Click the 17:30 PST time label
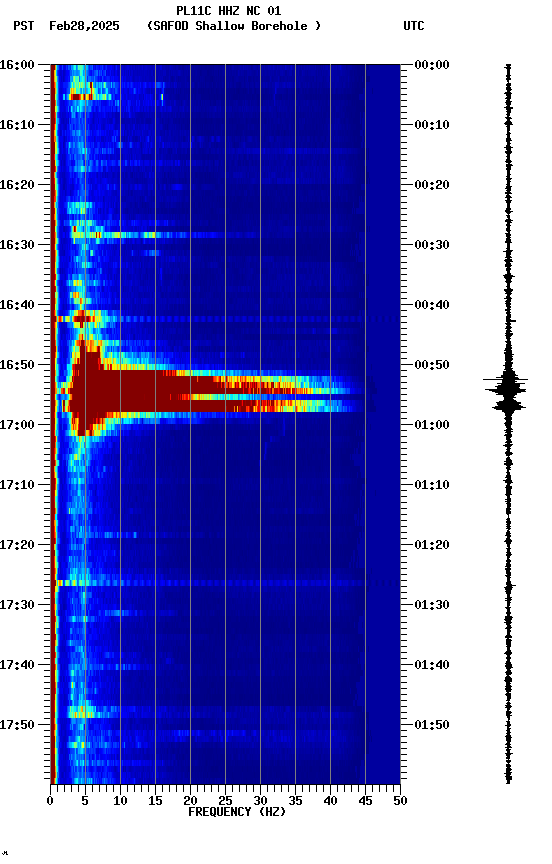552x864 pixels. [17, 605]
